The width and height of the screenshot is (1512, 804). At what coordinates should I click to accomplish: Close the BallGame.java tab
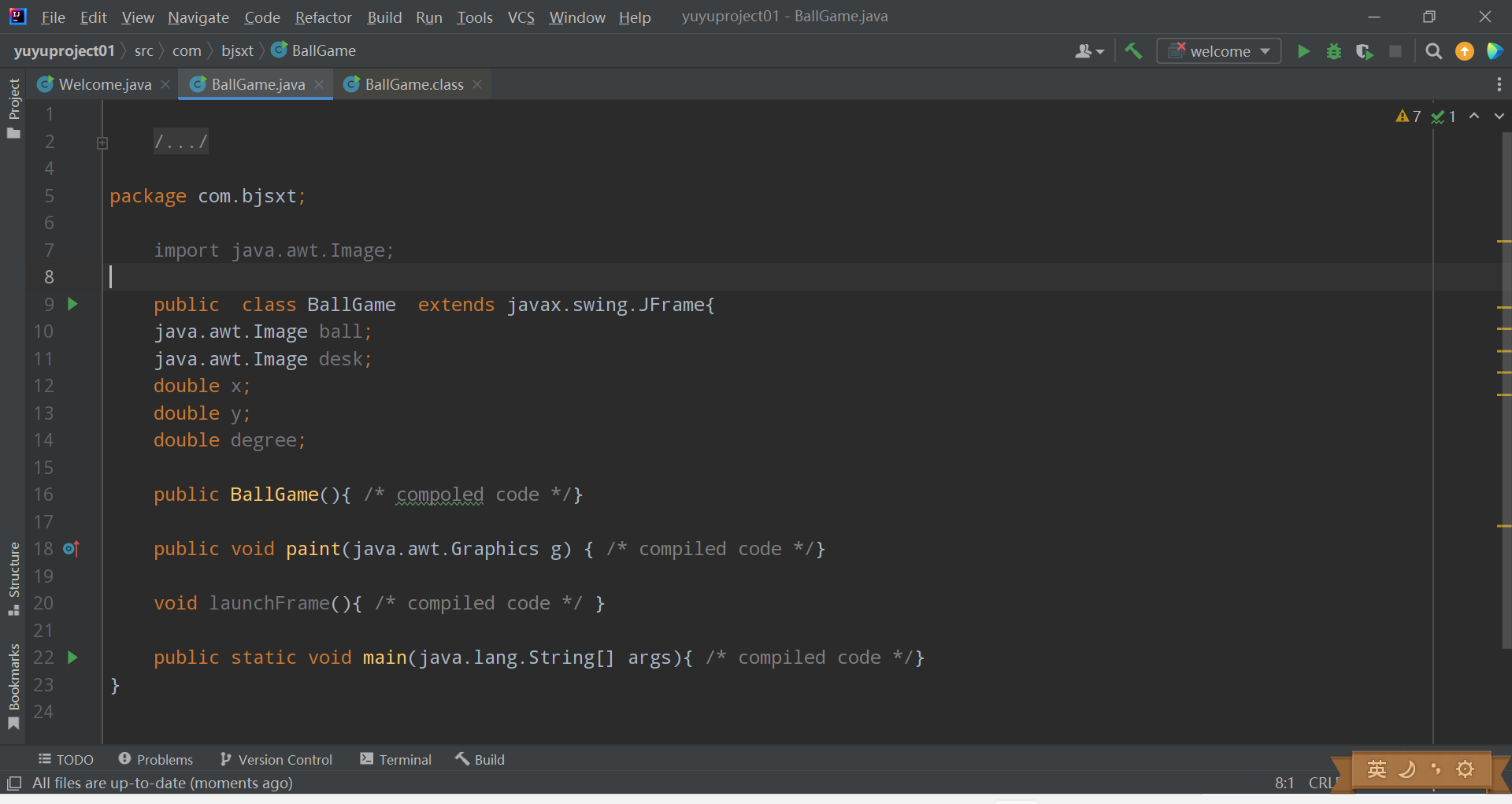(x=319, y=84)
